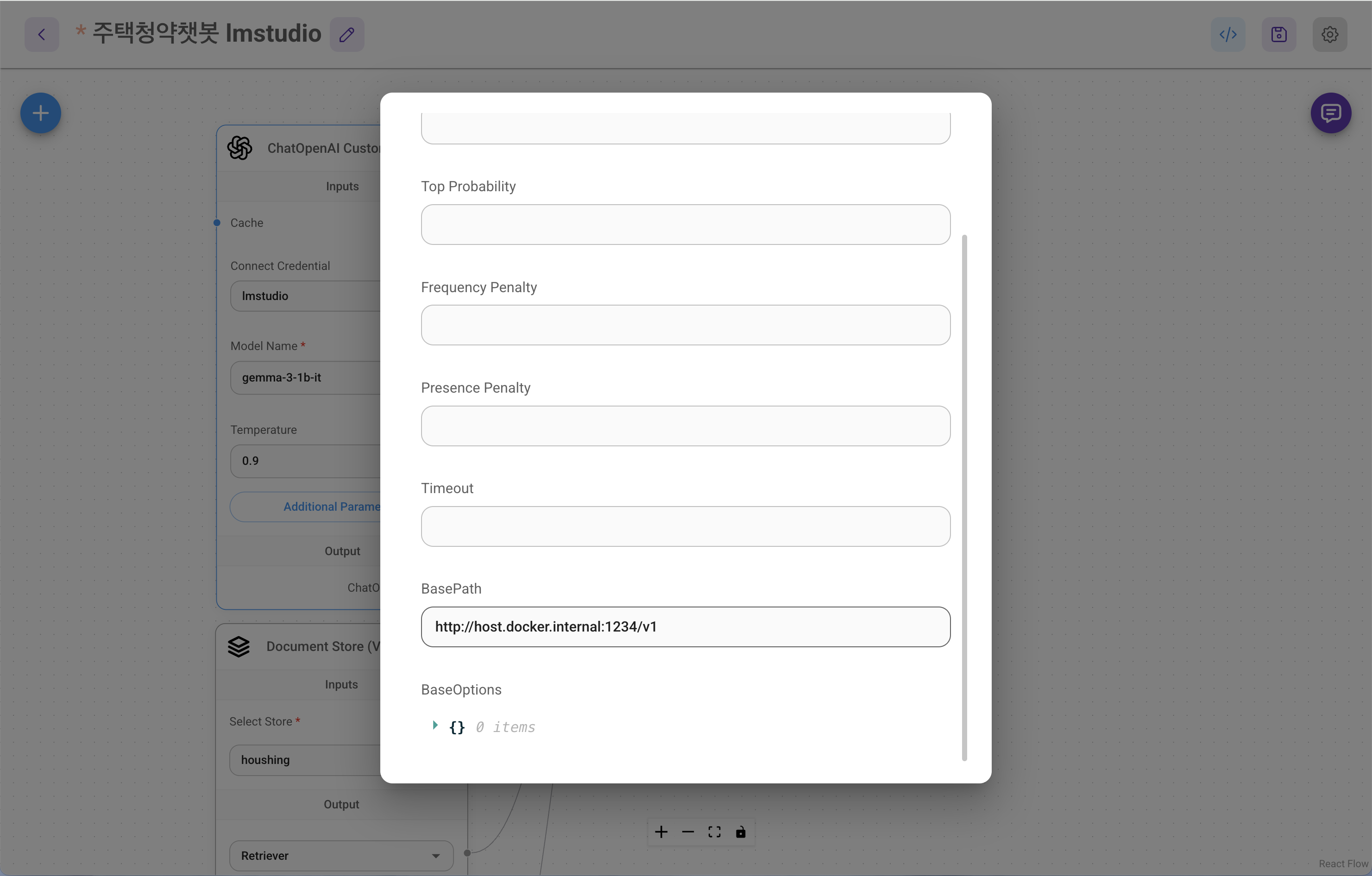Screen dimensions: 1372x876
Task: Click the fit view icon
Action: point(715,832)
